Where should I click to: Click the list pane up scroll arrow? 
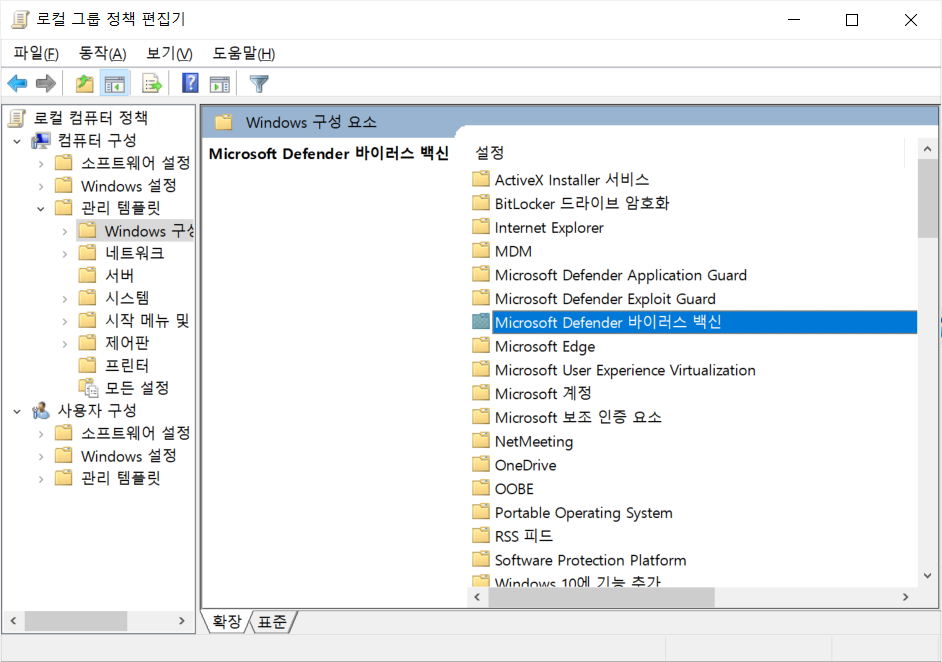pyautogui.click(x=927, y=148)
